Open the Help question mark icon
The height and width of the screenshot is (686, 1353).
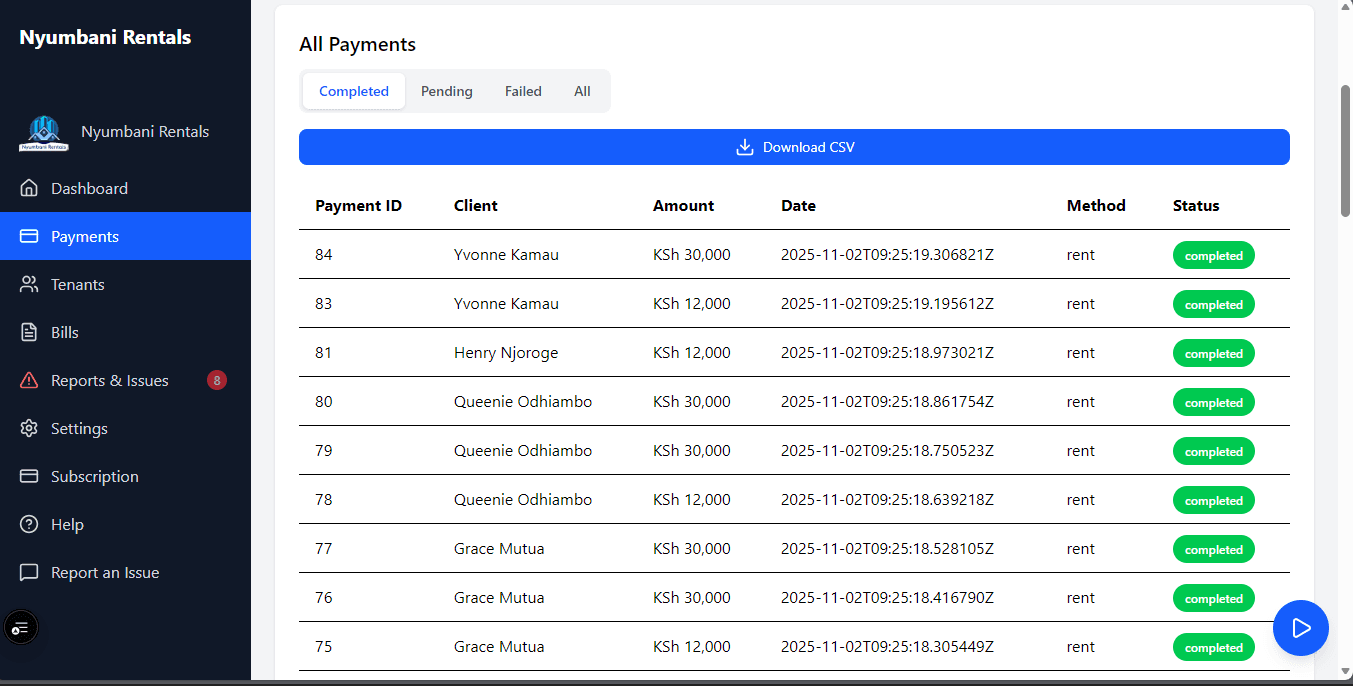point(27,524)
